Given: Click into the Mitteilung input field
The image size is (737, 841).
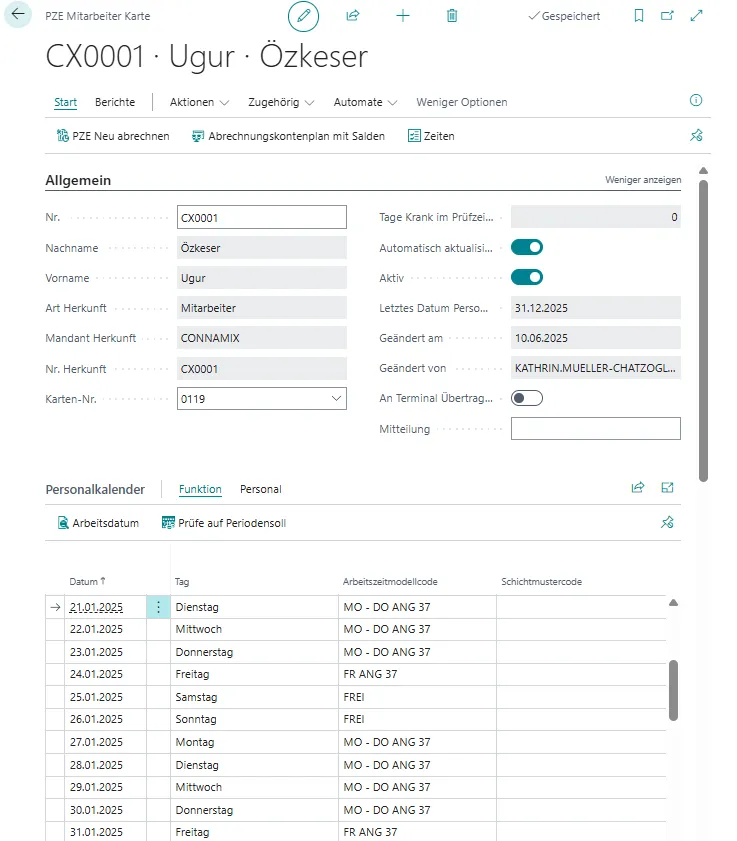Looking at the screenshot, I should 595,429.
